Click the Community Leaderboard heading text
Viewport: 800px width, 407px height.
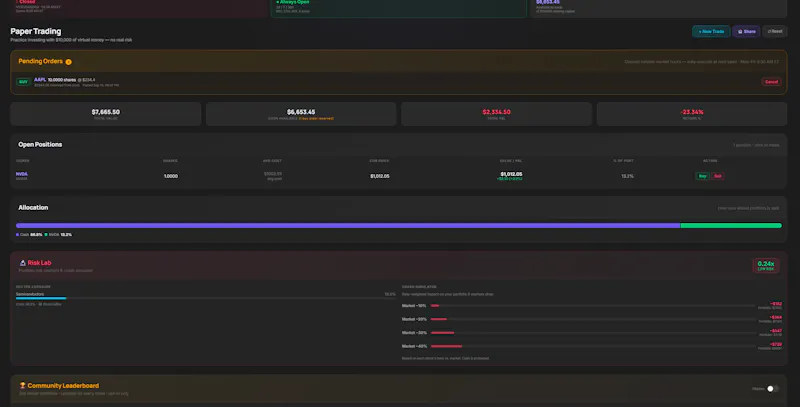click(63, 386)
